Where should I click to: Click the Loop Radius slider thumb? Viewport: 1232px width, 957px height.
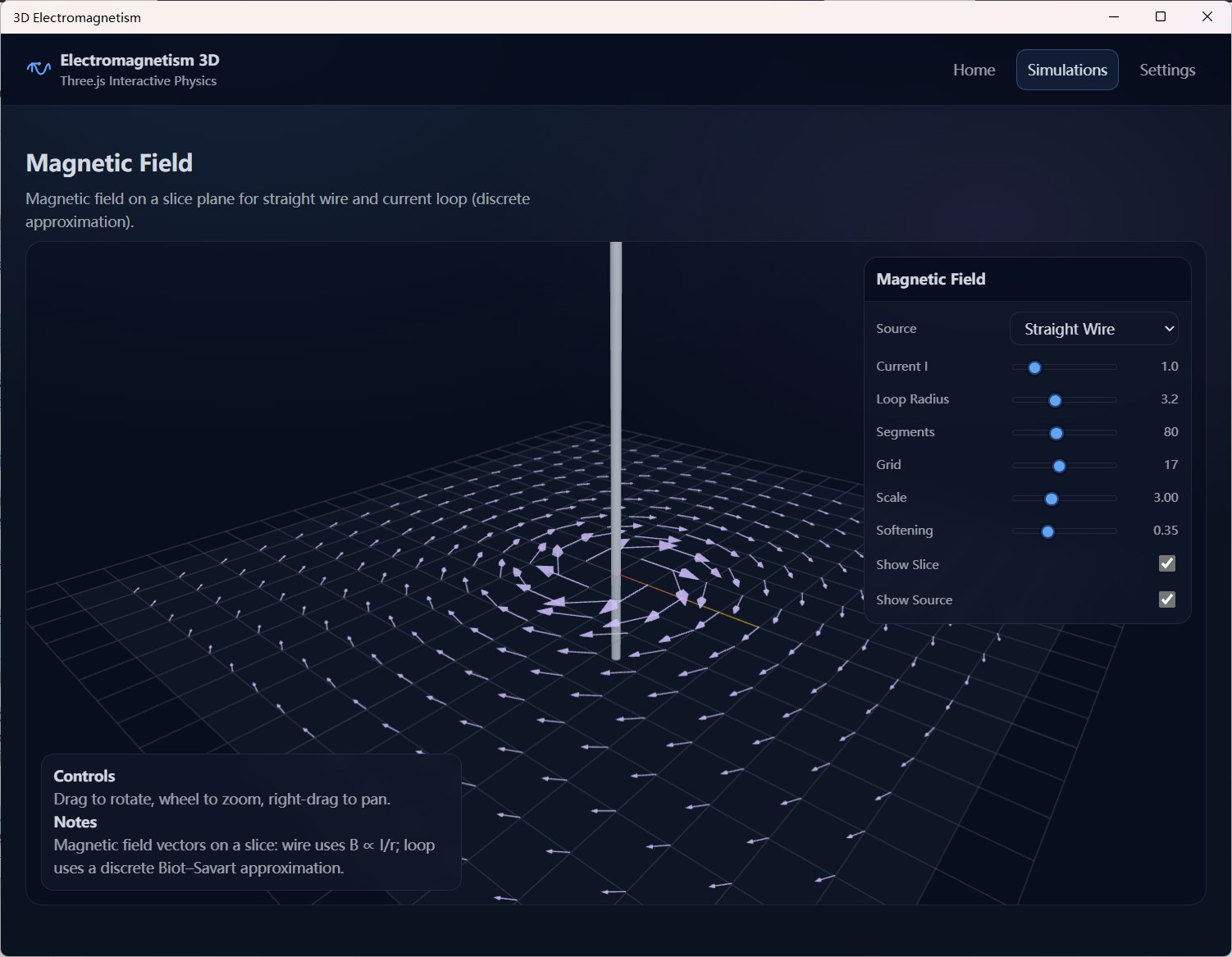click(x=1055, y=400)
